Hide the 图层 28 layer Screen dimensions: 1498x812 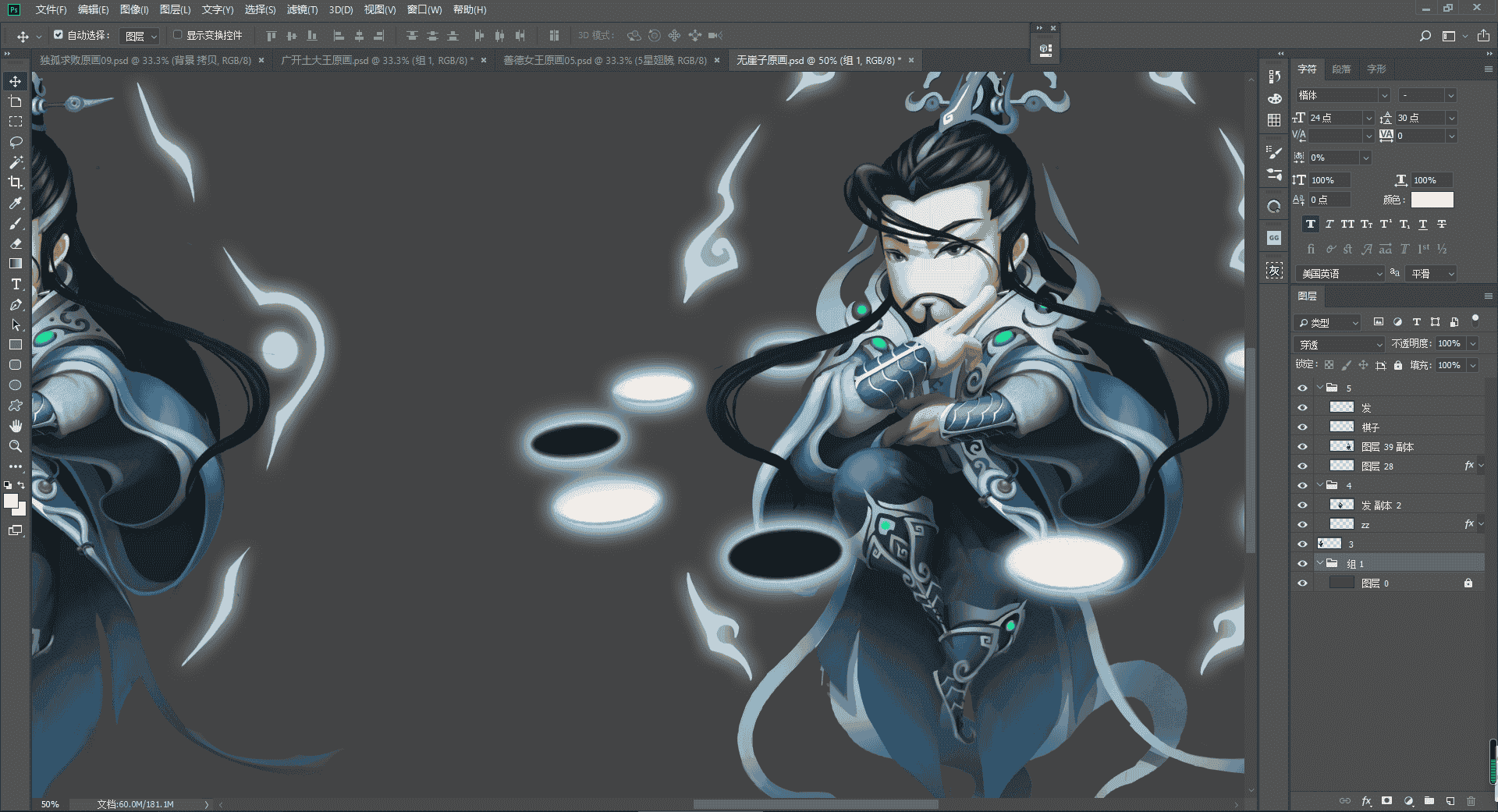[1302, 466]
